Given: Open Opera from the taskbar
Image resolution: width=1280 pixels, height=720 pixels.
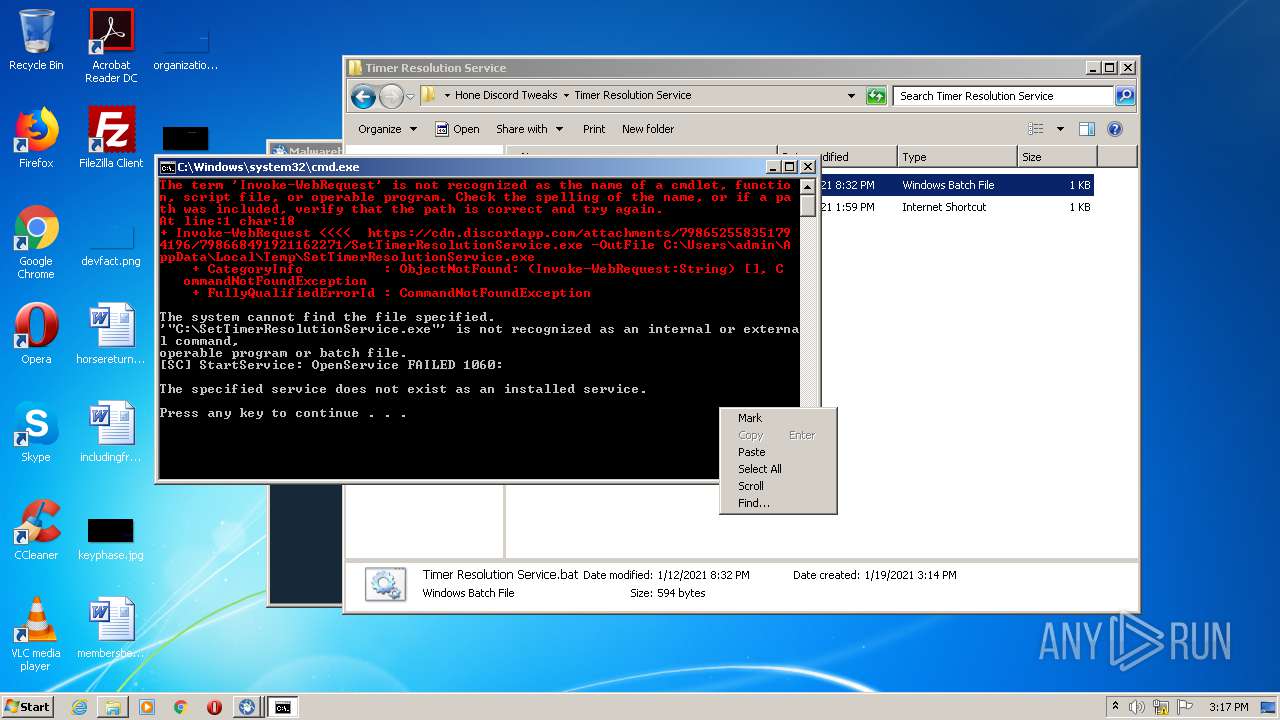Looking at the screenshot, I should 214,707.
